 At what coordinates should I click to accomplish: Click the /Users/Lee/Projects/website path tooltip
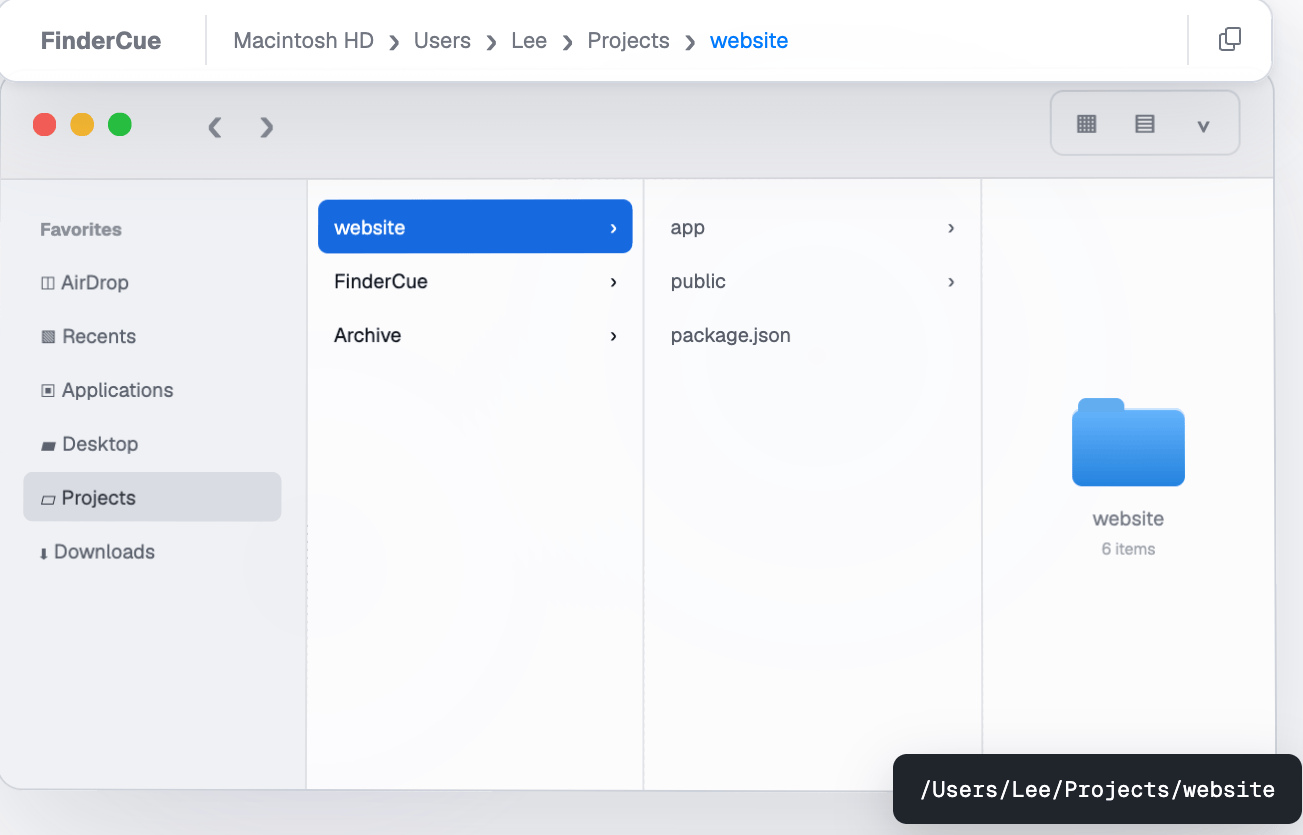1097,789
